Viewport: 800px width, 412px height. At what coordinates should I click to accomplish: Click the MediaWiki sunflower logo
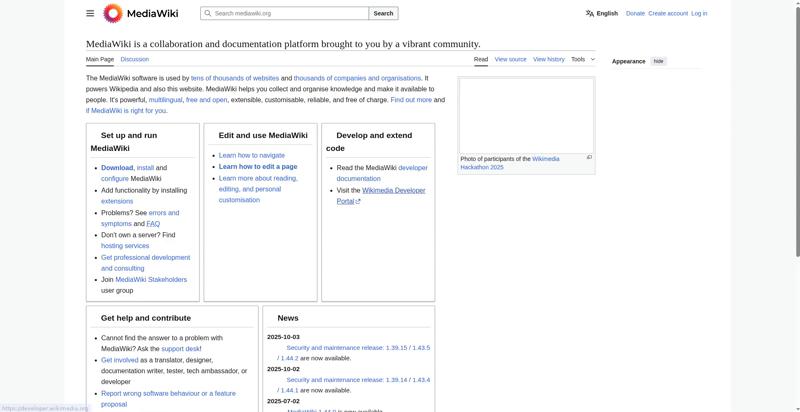click(113, 13)
